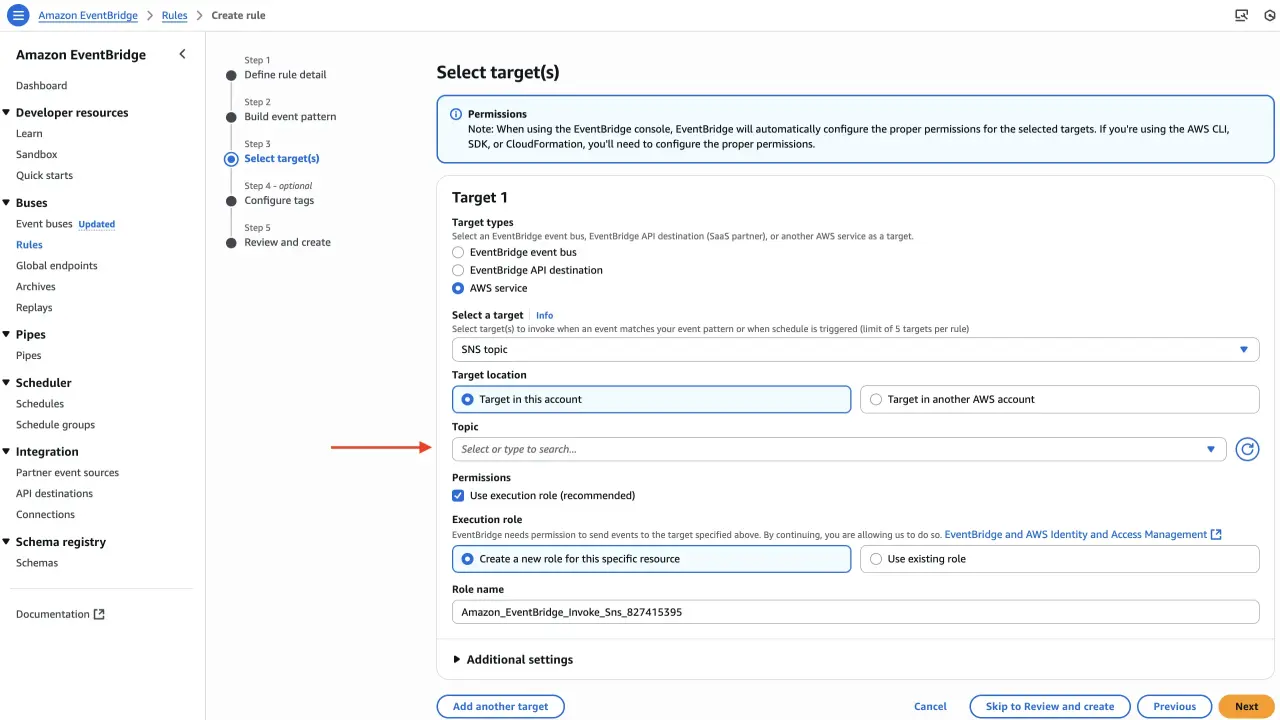1280x720 pixels.
Task: Open Global endpoints in sidebar
Action: 56,266
